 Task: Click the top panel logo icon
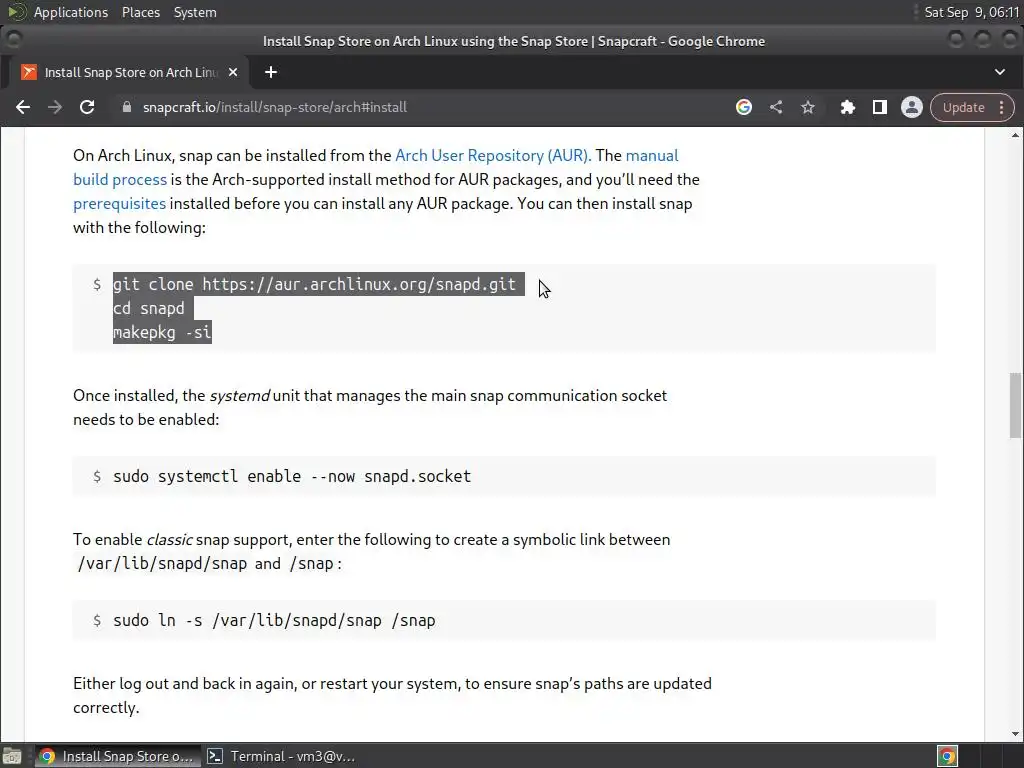16,12
